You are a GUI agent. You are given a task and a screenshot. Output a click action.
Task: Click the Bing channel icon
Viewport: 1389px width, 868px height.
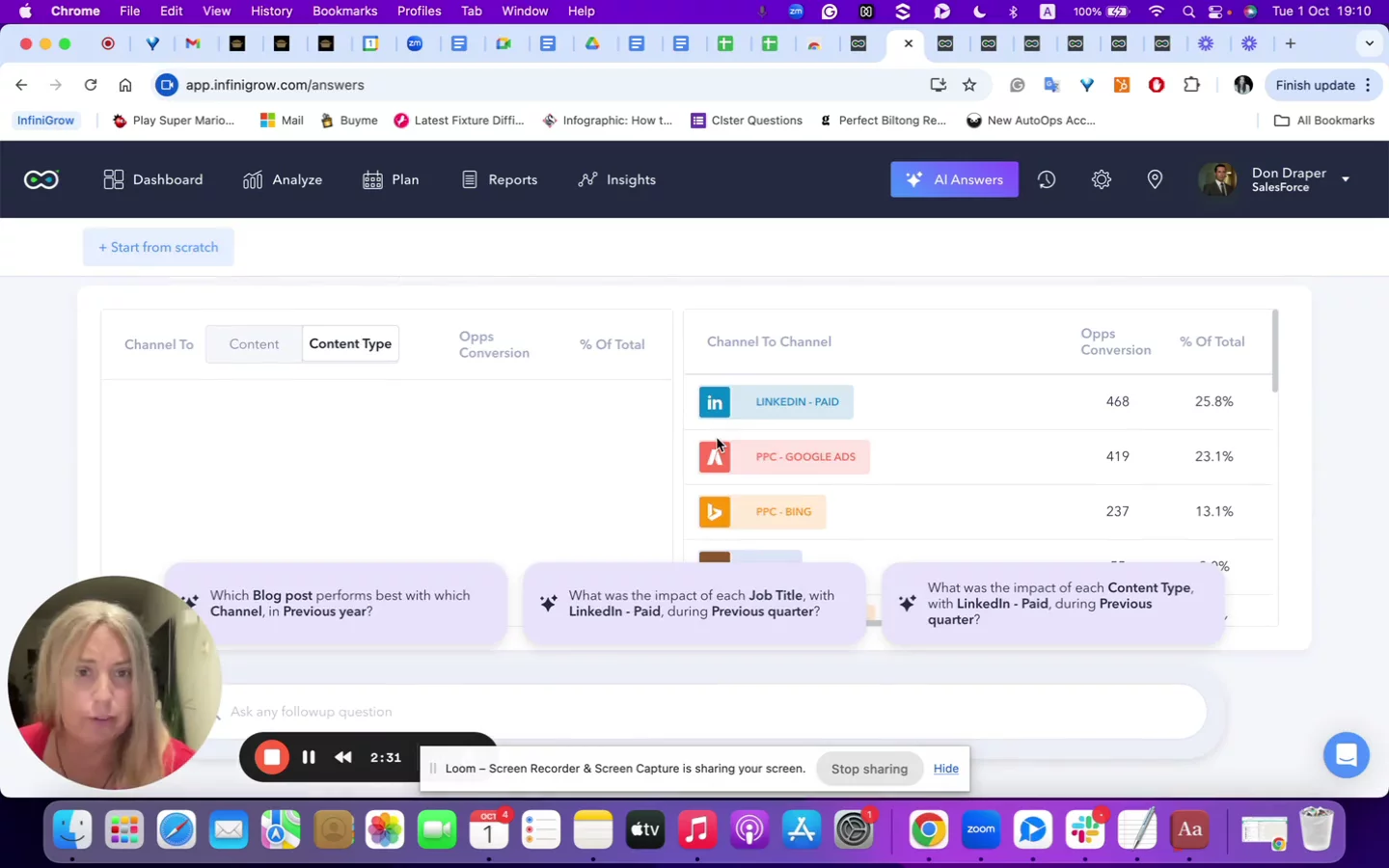715,512
